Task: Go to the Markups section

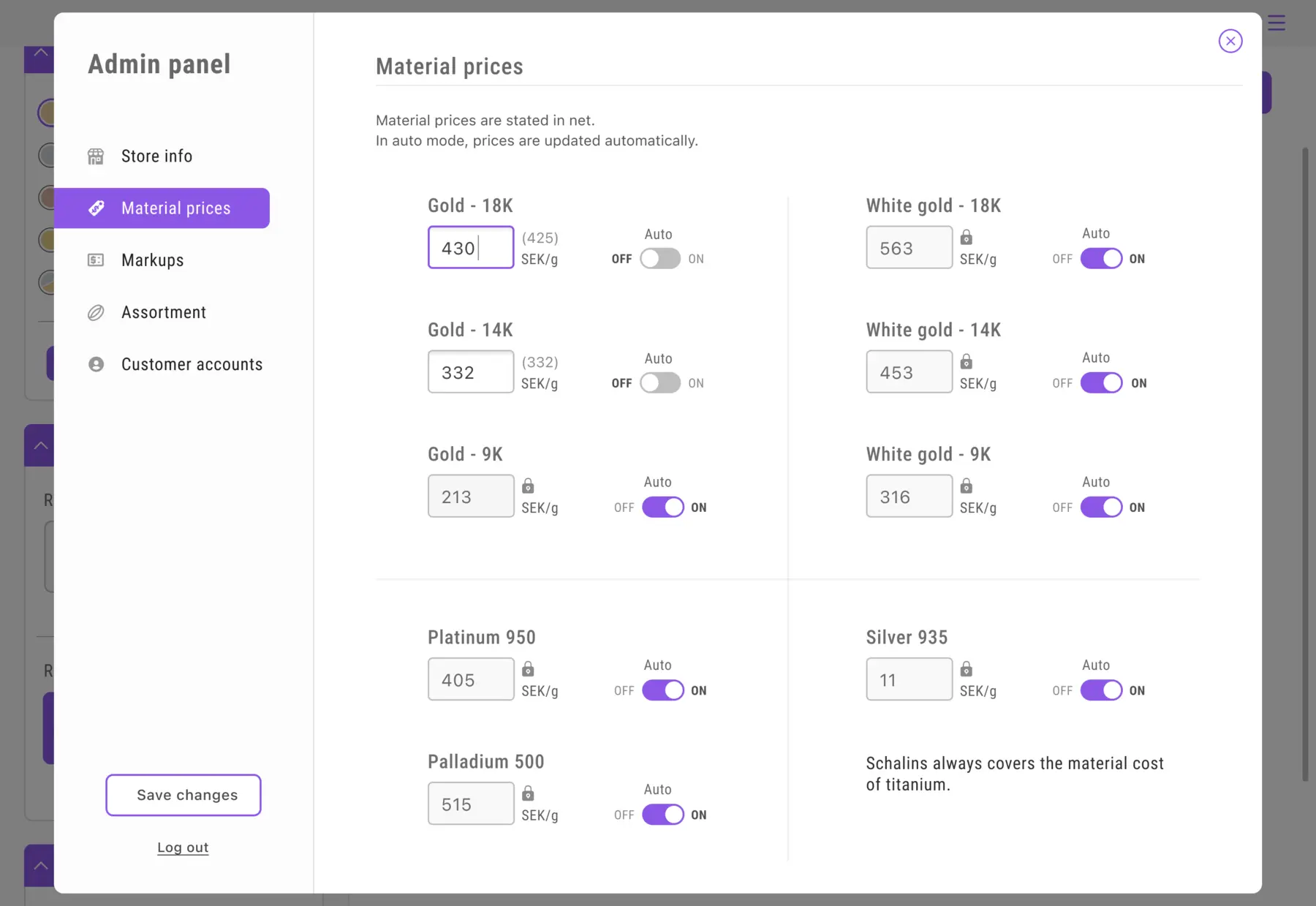Action: (152, 260)
